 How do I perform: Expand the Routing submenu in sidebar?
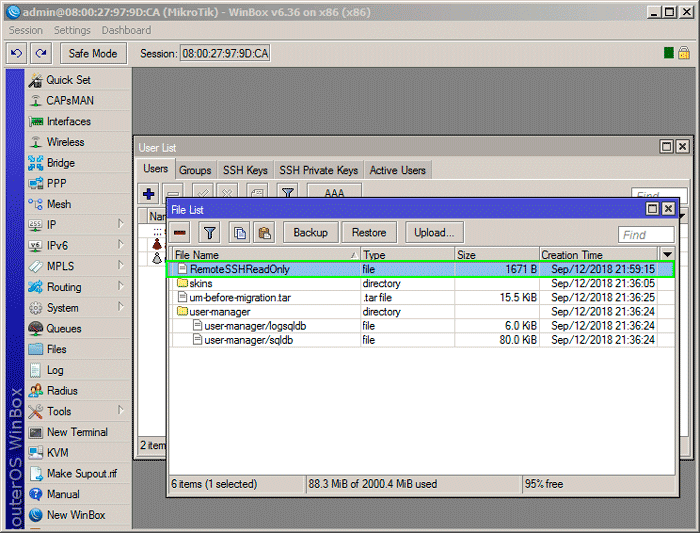pyautogui.click(x=120, y=287)
